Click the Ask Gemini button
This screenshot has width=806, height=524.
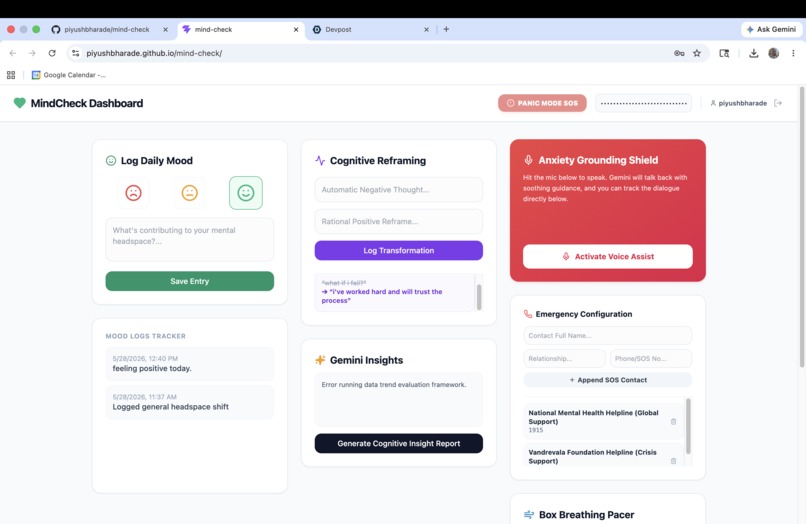click(771, 29)
